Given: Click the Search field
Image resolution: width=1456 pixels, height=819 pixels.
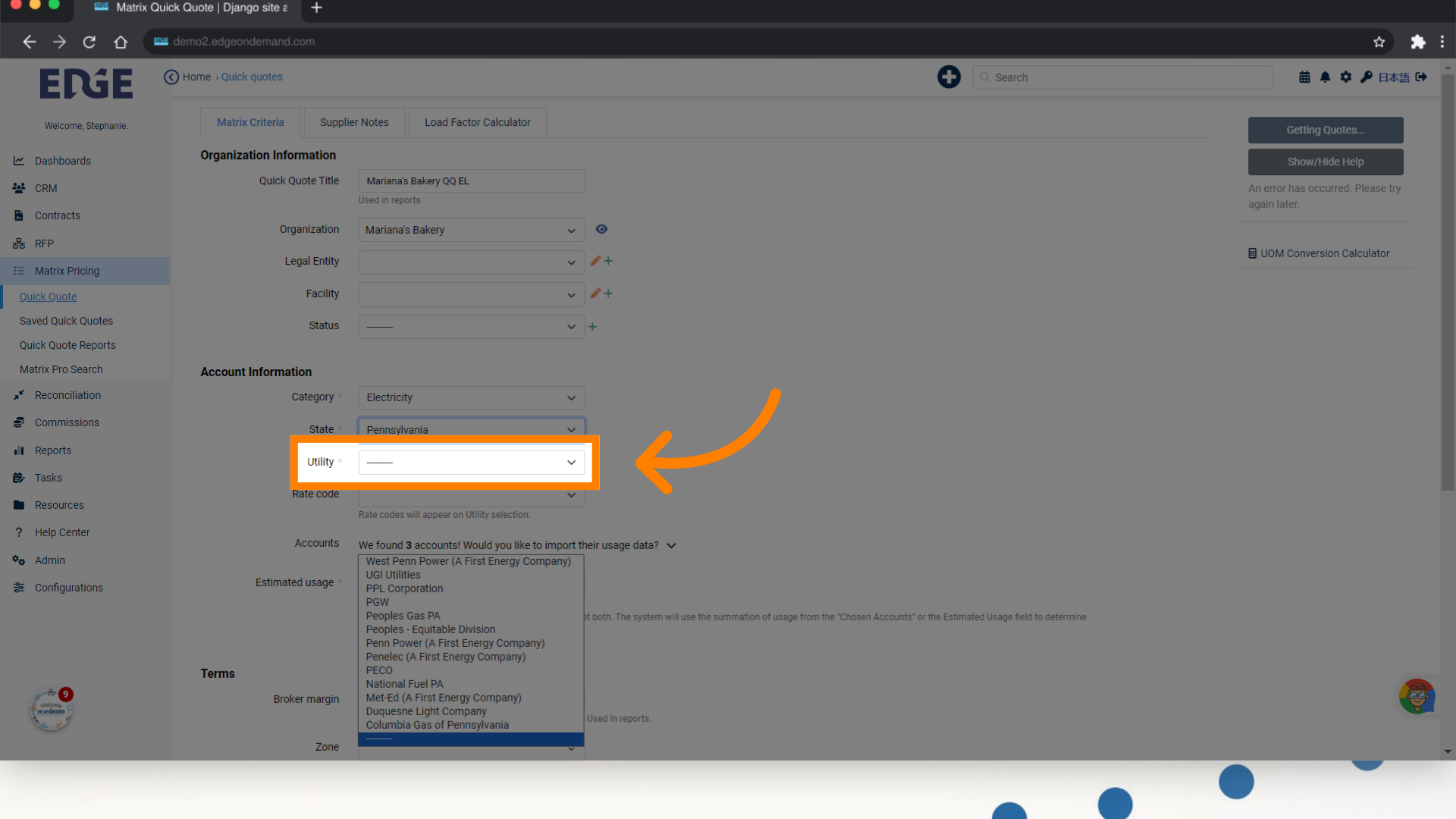Looking at the screenshot, I should pyautogui.click(x=1122, y=77).
